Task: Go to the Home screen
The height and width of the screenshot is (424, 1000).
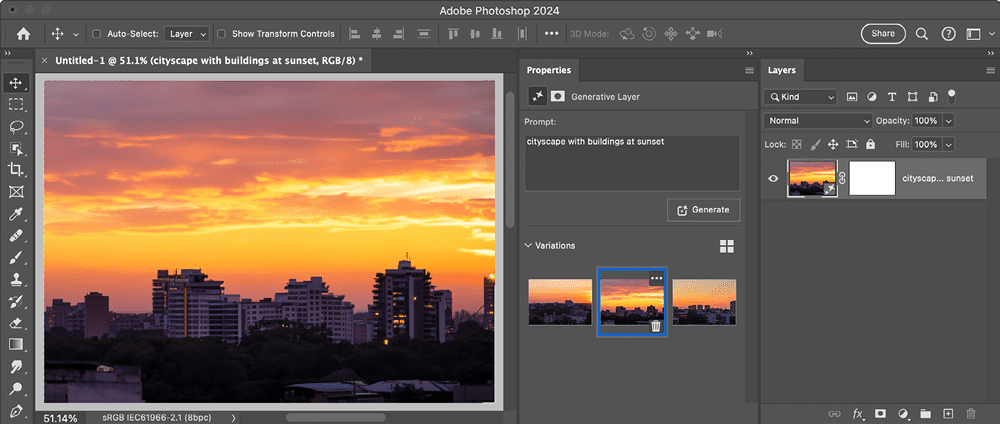Action: pos(23,34)
